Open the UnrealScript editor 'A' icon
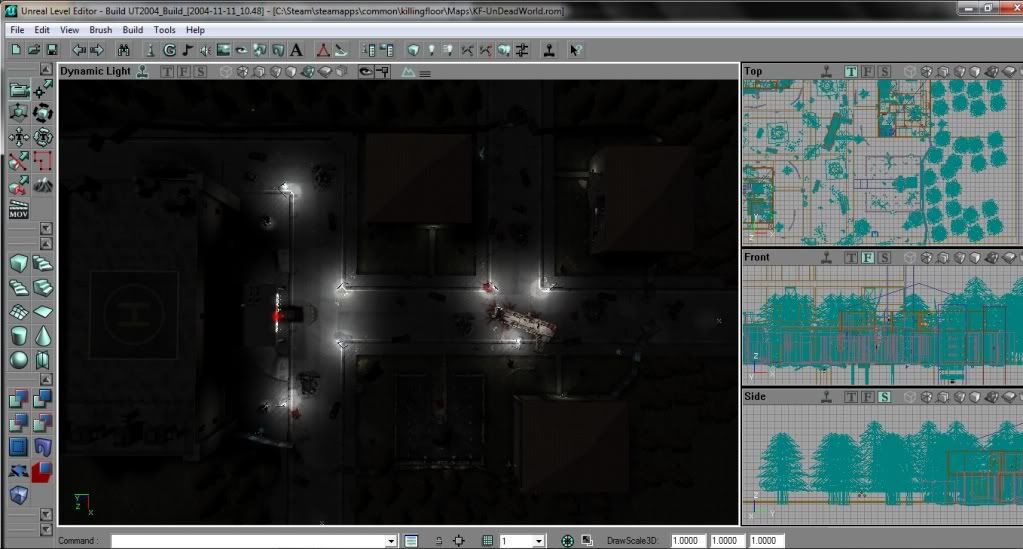The width and height of the screenshot is (1023, 549). pyautogui.click(x=296, y=50)
